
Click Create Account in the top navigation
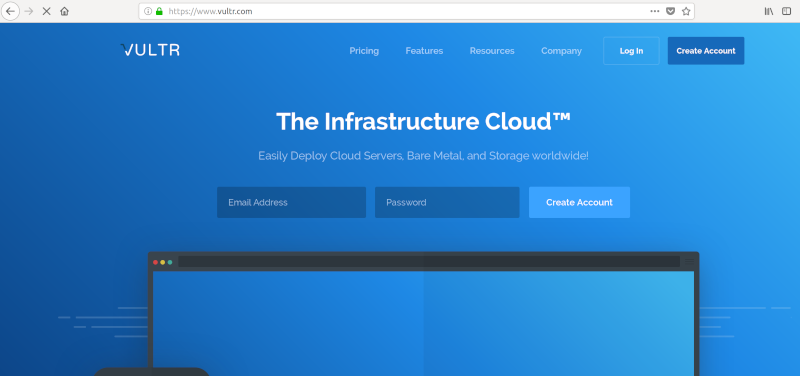706,51
